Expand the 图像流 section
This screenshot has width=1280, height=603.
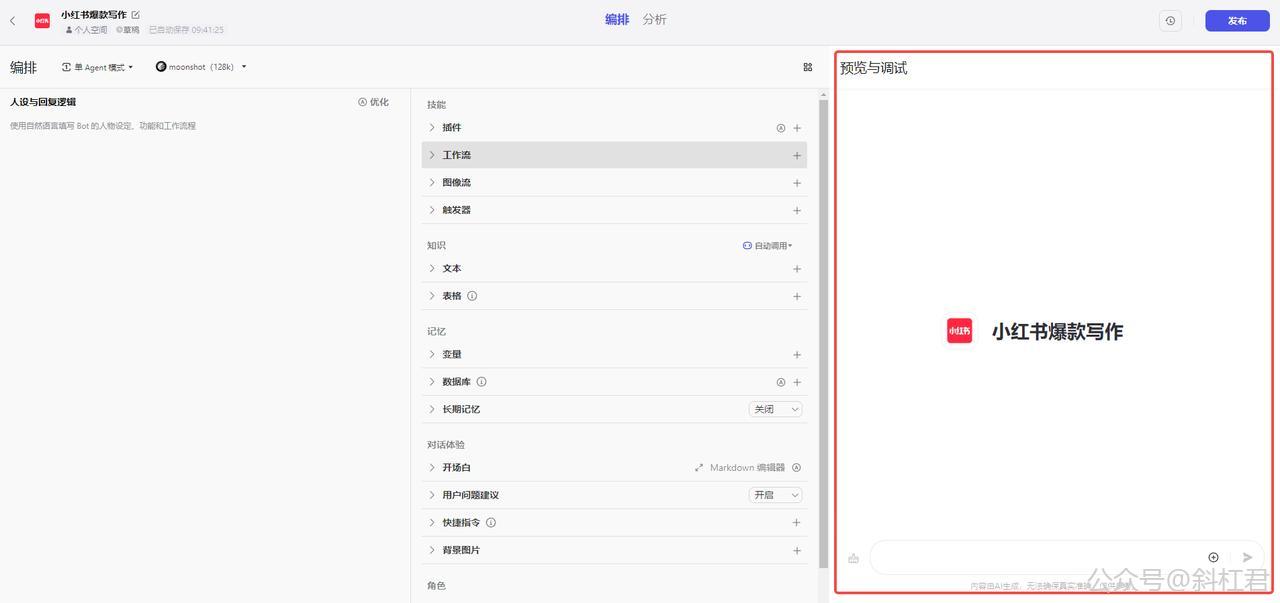[432, 183]
